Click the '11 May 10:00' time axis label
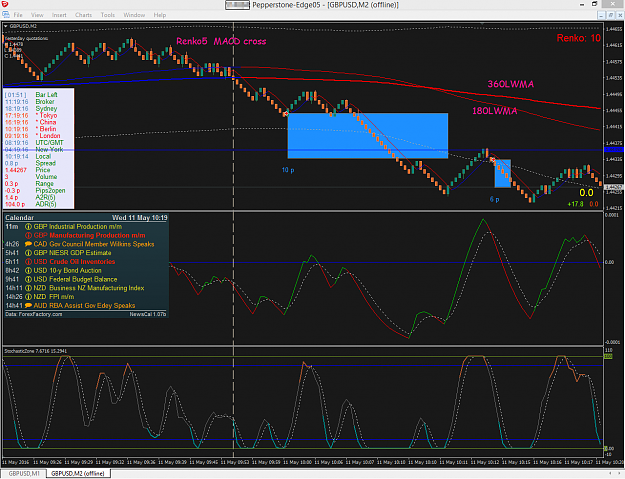 pyautogui.click(x=298, y=462)
